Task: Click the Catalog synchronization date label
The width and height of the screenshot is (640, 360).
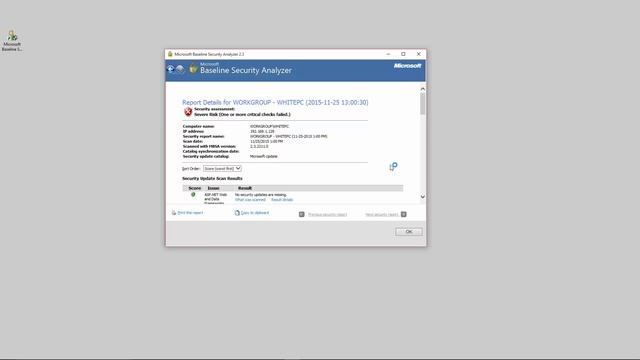Action: click(211, 151)
